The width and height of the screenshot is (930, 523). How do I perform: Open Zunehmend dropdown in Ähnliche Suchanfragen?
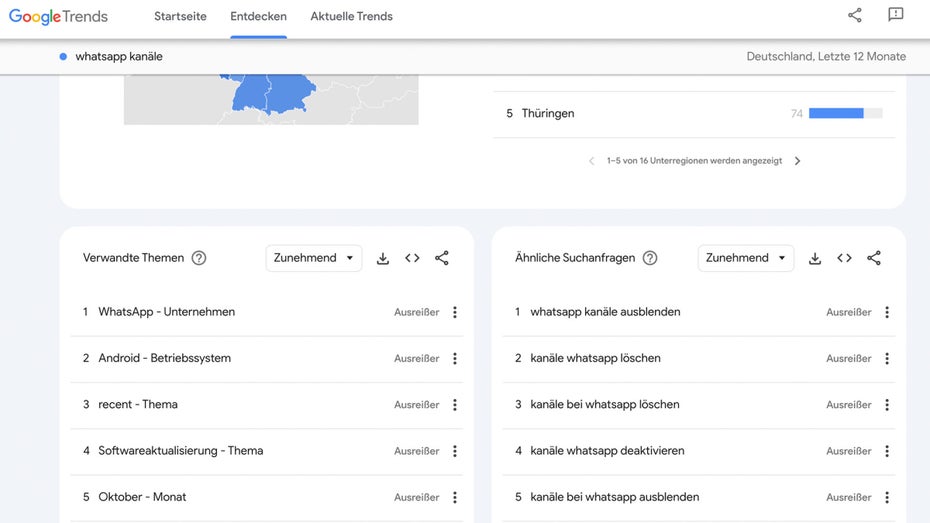746,258
